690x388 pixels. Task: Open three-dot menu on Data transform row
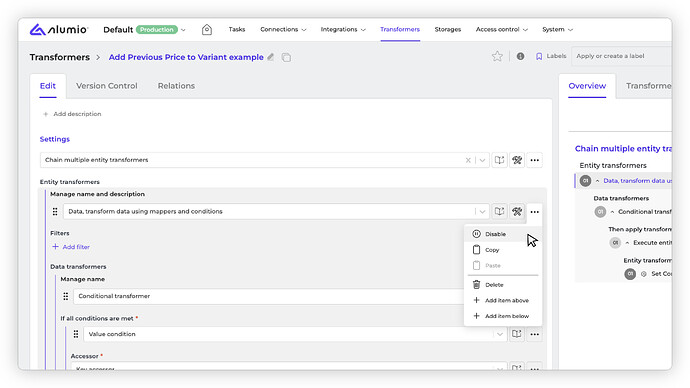[x=535, y=212]
